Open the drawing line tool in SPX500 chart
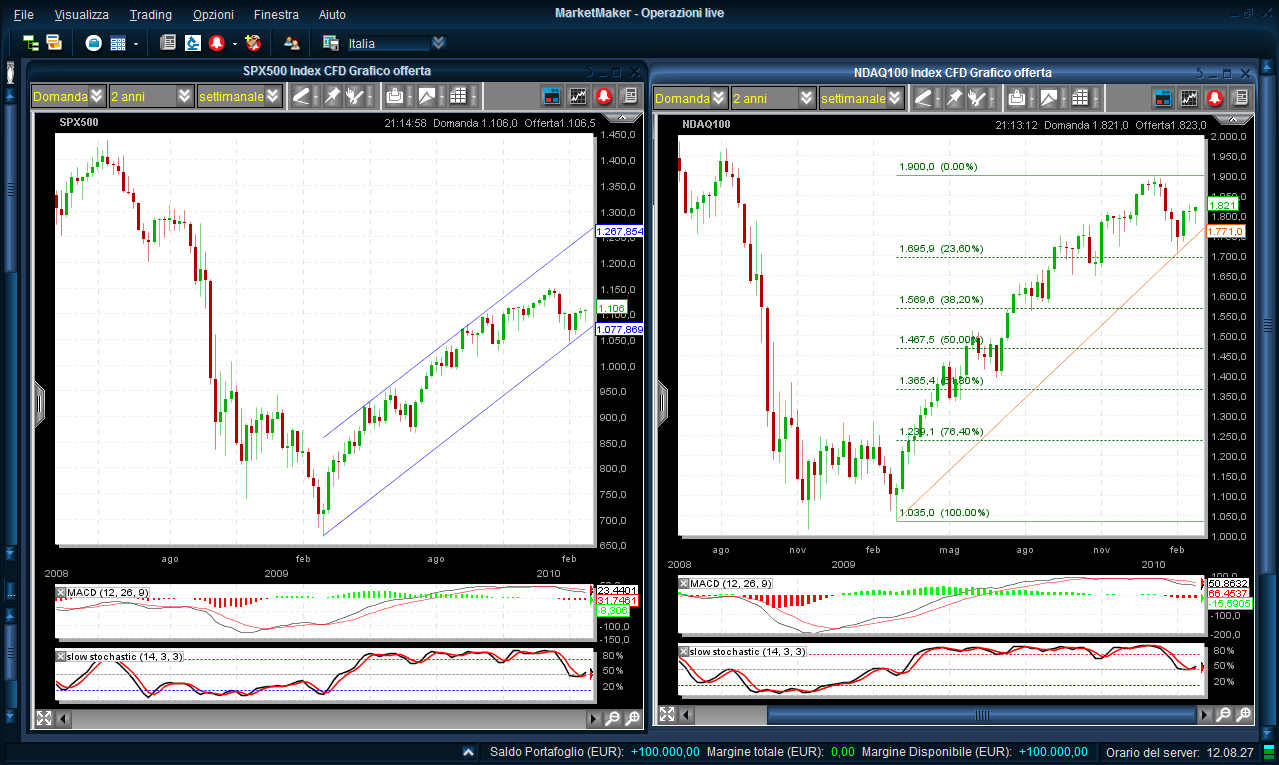 pos(301,96)
